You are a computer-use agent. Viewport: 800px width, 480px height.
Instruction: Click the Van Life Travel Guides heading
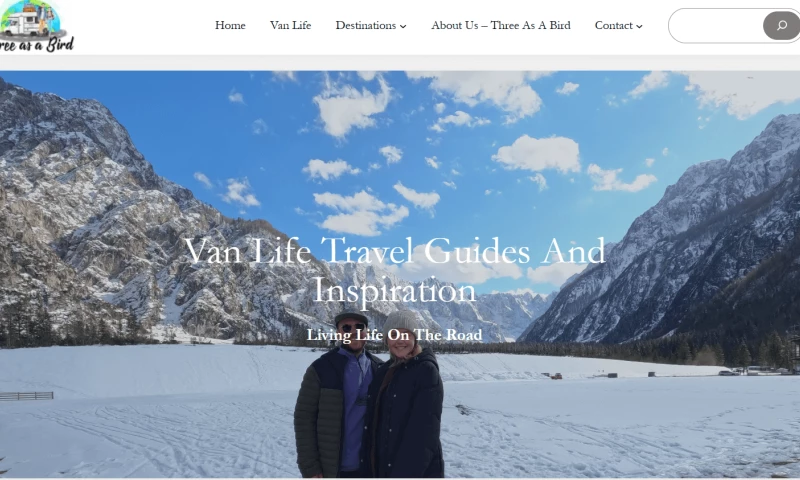pos(394,270)
